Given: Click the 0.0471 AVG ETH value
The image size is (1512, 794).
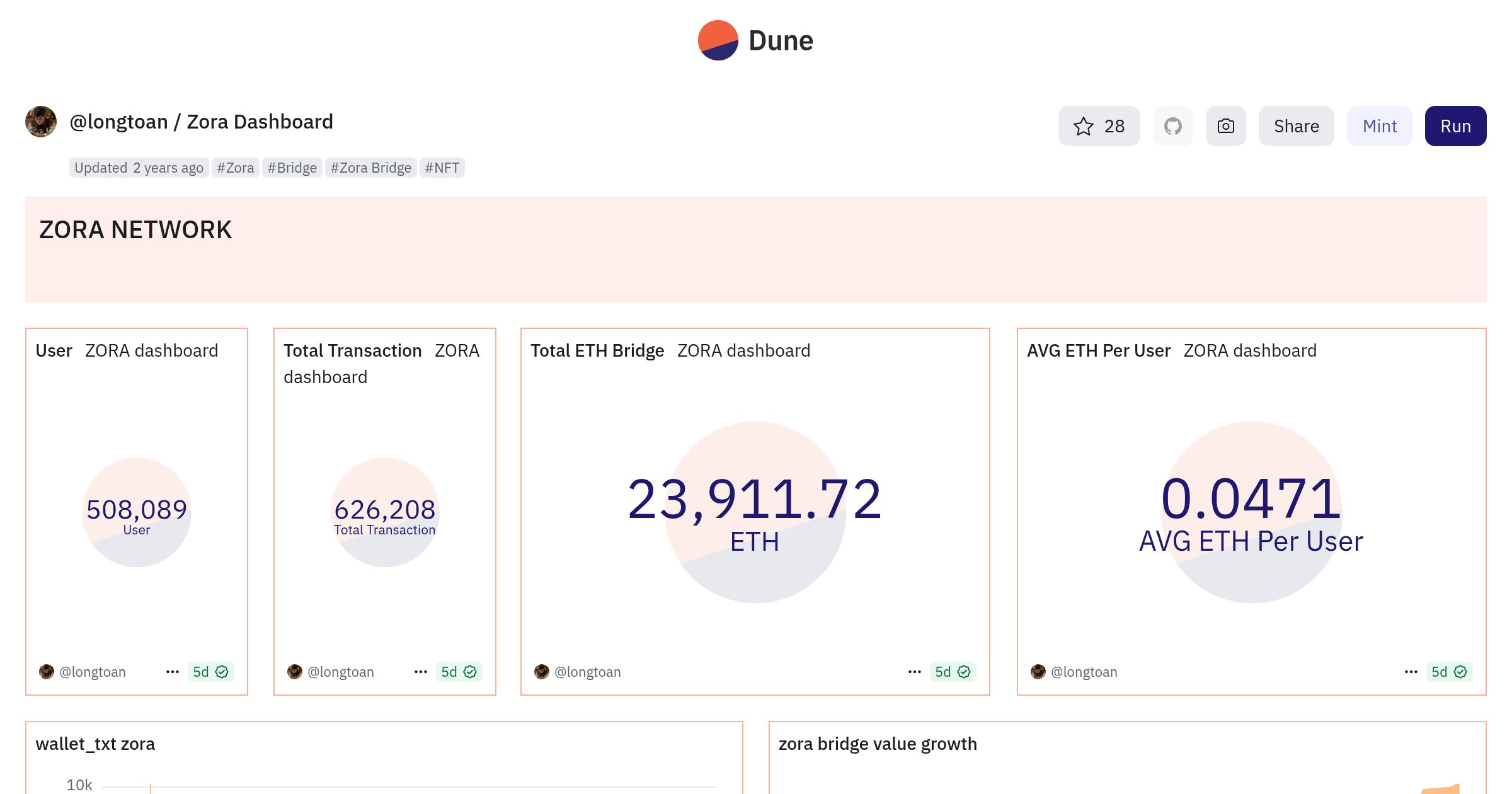Looking at the screenshot, I should 1251,499.
